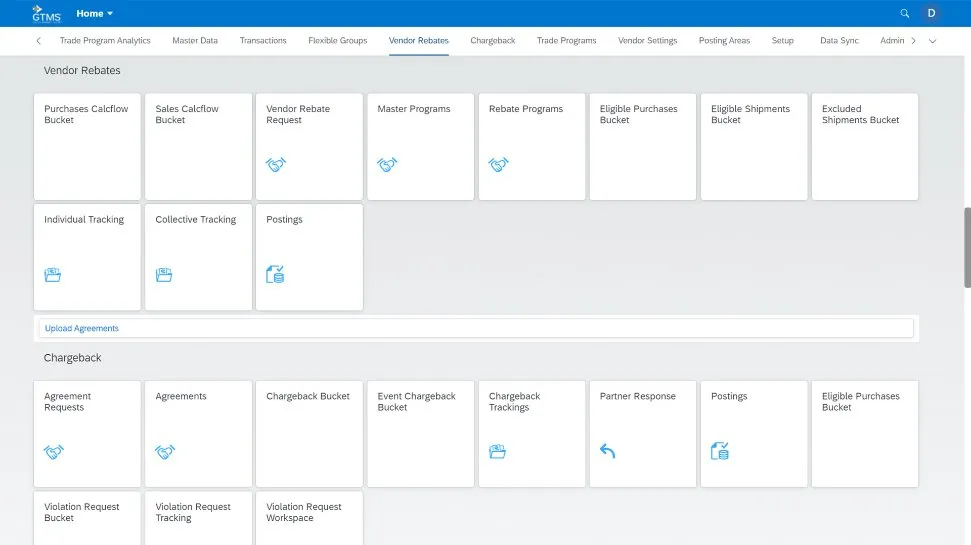Switch to the Chargeback tab
This screenshot has width=971, height=545.
tap(493, 41)
